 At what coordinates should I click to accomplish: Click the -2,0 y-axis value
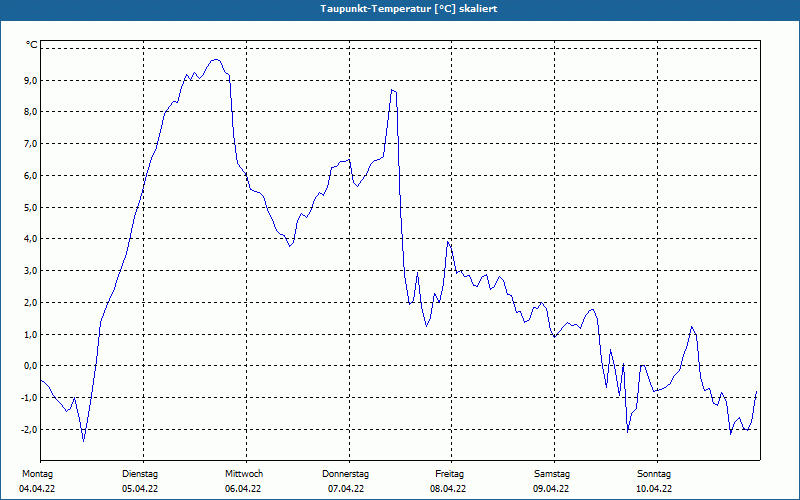[x=29, y=429]
